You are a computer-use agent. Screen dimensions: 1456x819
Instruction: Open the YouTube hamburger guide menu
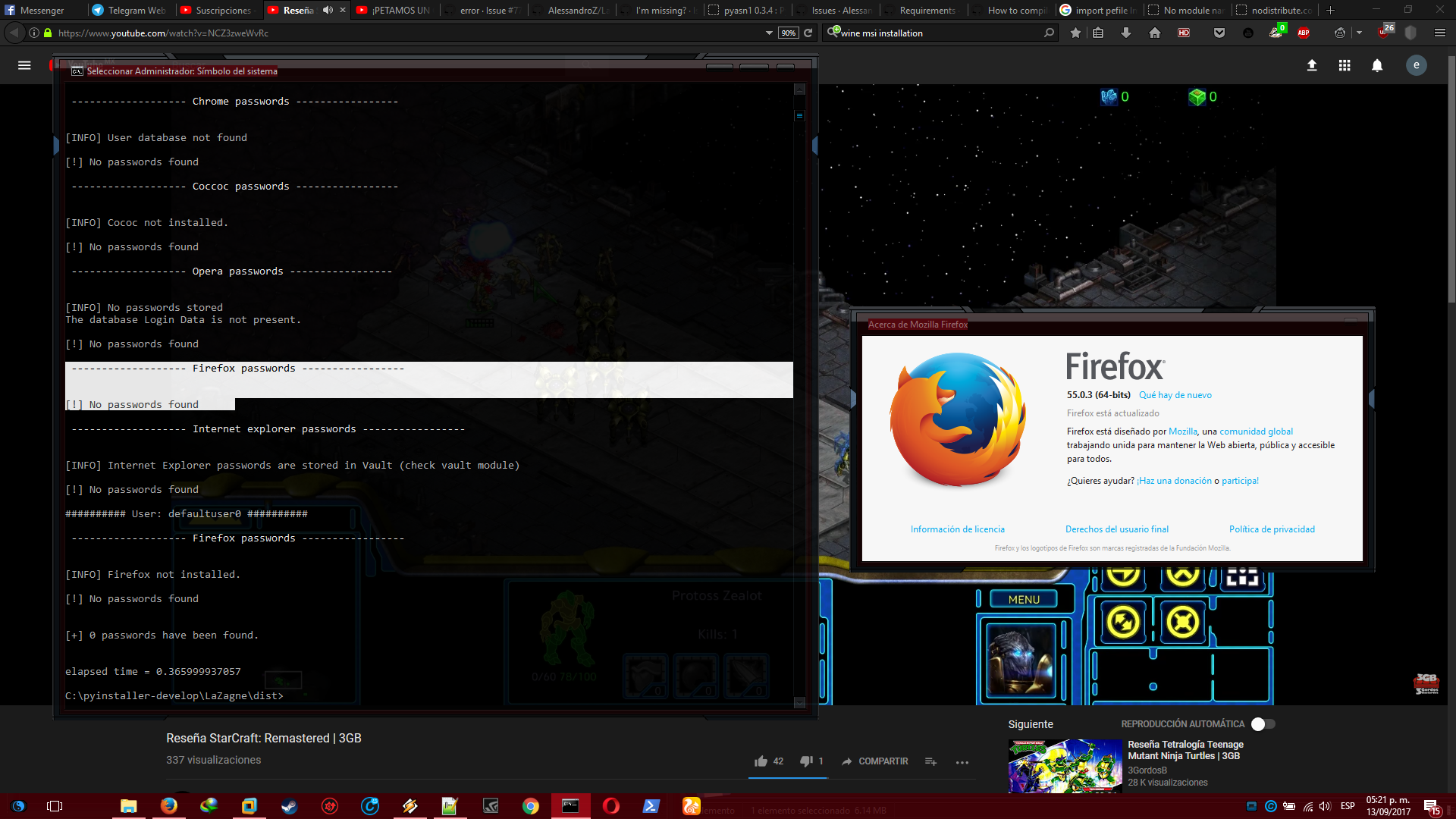(24, 66)
